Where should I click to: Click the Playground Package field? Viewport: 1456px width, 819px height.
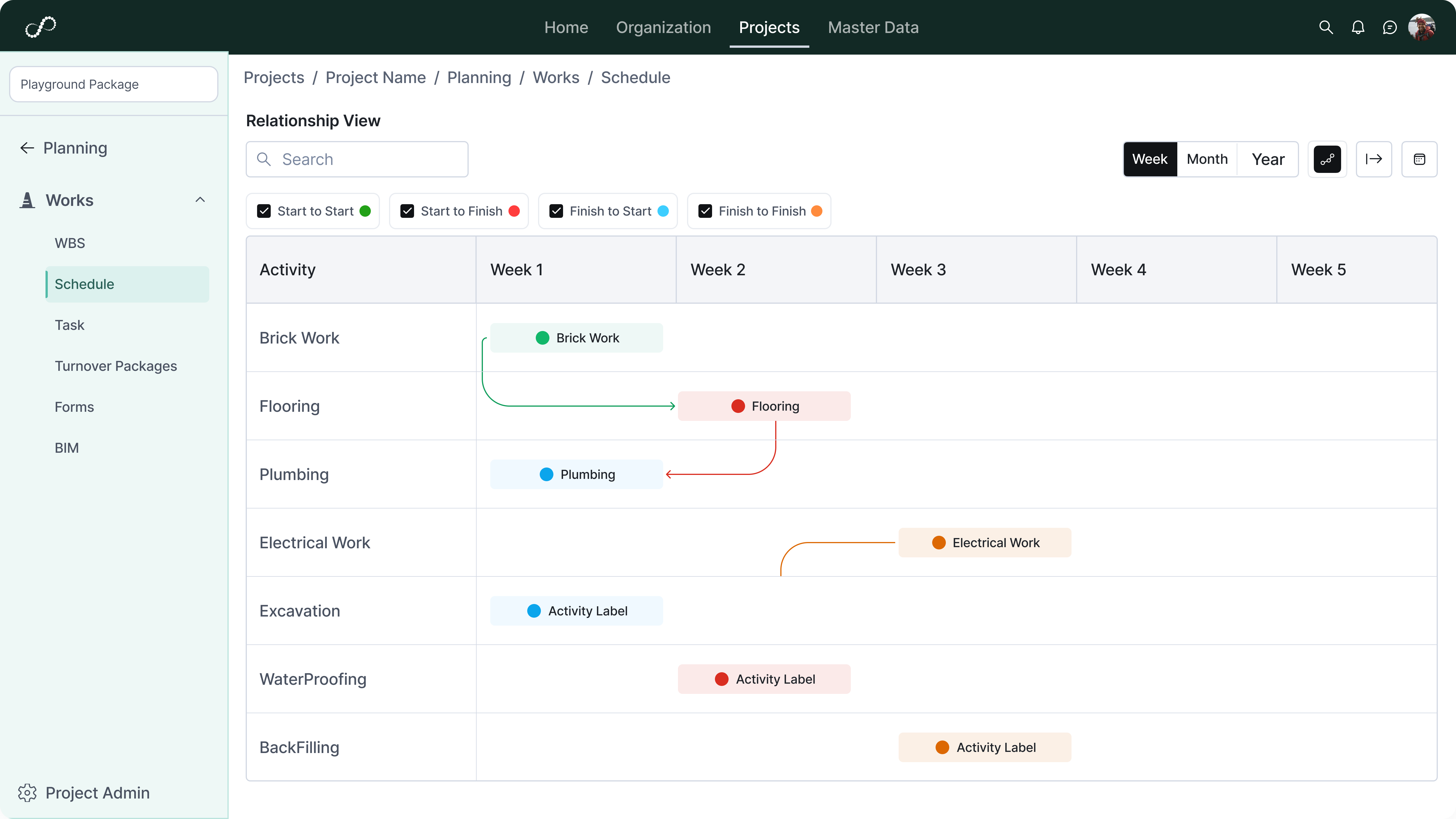pos(114,84)
